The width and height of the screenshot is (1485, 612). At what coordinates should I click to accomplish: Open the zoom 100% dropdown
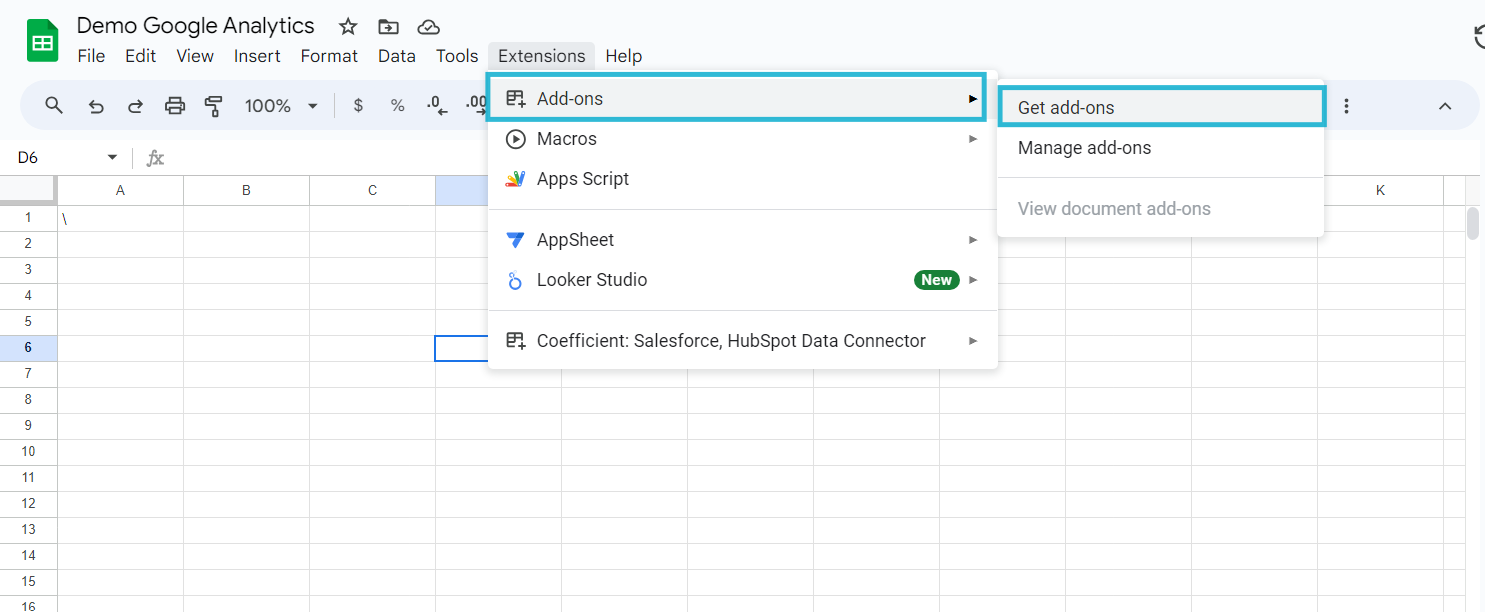pyautogui.click(x=282, y=105)
